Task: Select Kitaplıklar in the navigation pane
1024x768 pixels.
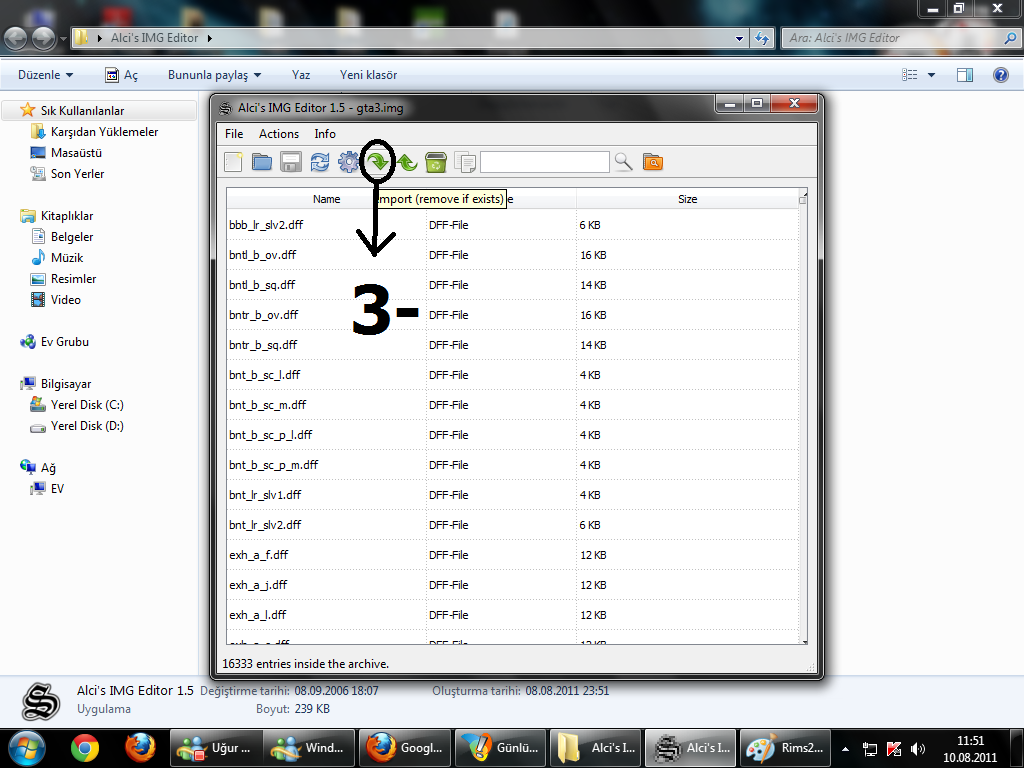Action: point(67,216)
